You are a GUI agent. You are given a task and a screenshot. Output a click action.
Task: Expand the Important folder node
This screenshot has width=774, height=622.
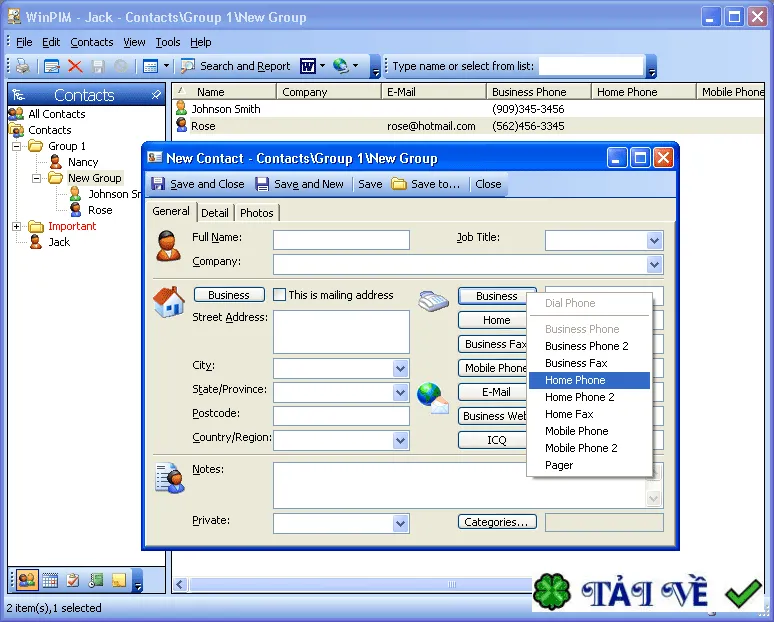coord(16,226)
